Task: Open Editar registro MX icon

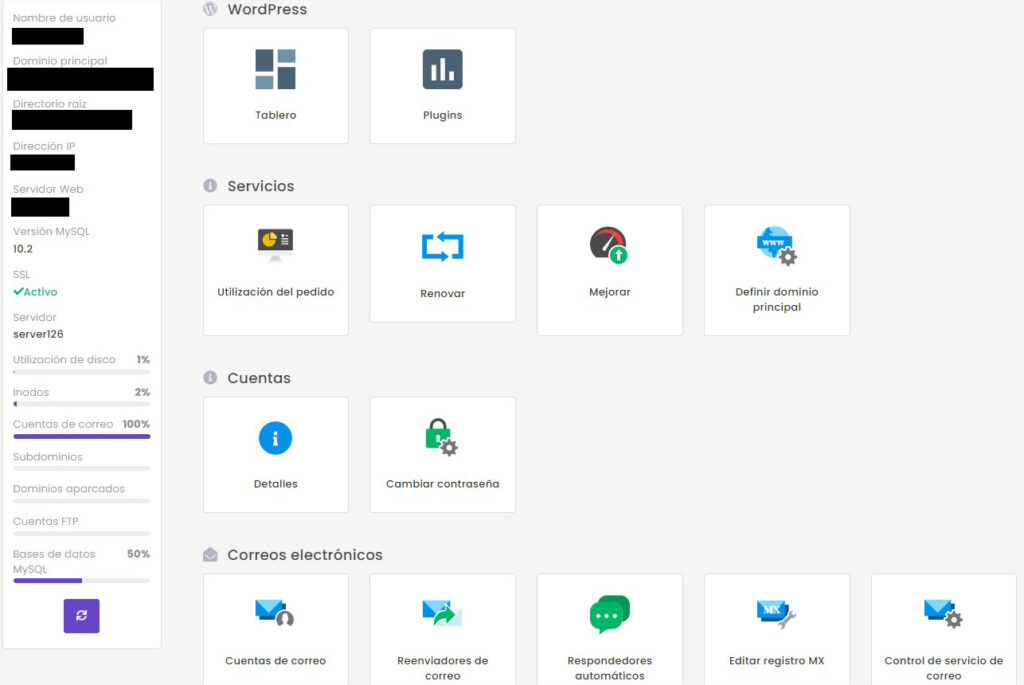Action: [776, 614]
